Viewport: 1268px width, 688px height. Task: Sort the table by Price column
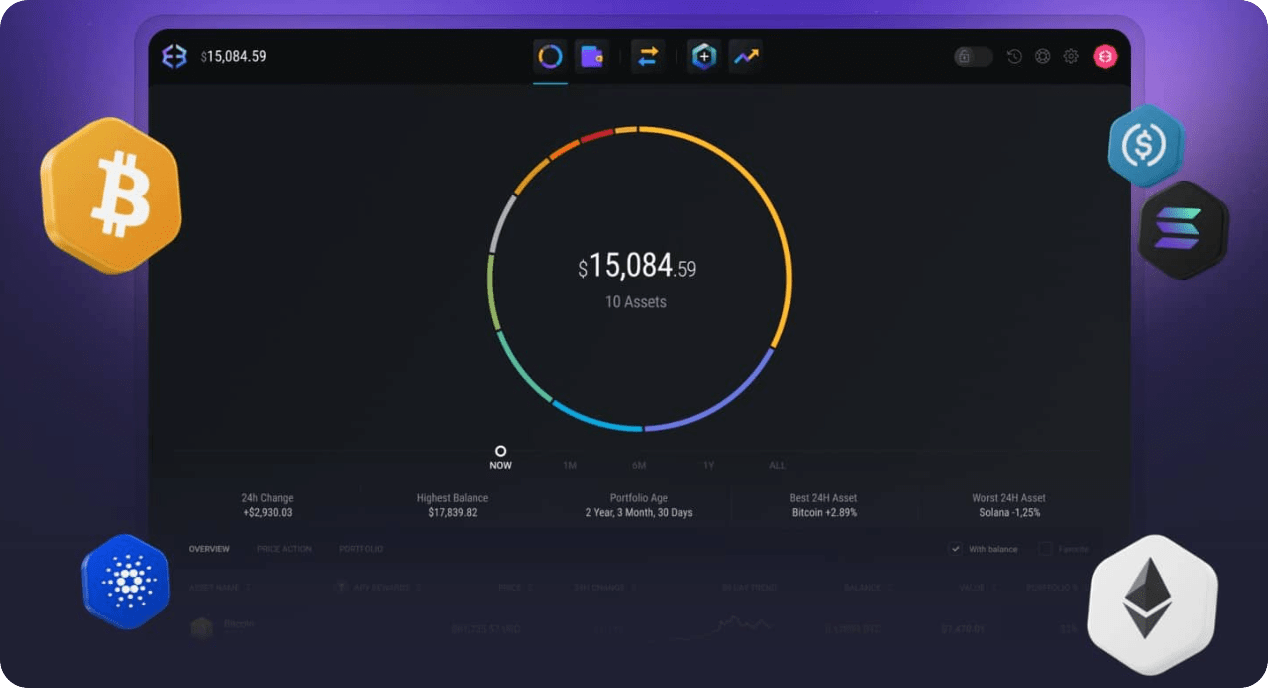[507, 588]
